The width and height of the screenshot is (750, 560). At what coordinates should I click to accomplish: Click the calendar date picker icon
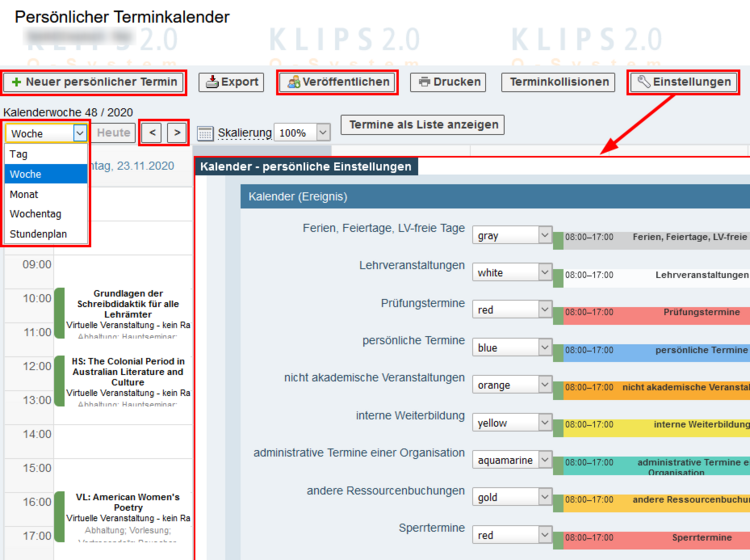(x=205, y=133)
